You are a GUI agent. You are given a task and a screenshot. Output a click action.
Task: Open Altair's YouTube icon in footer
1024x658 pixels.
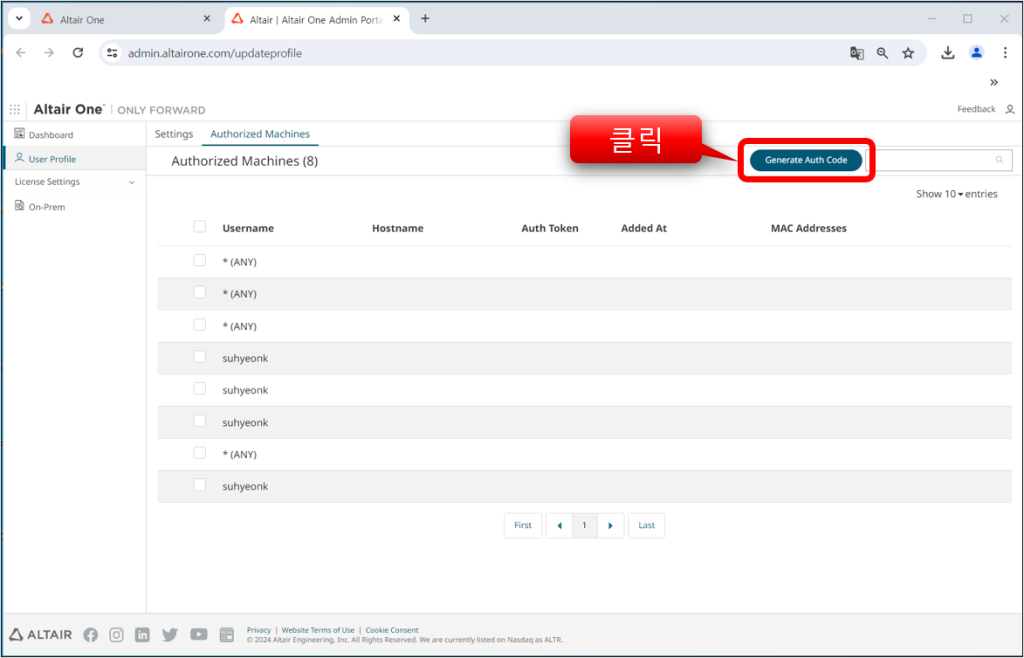tap(199, 634)
